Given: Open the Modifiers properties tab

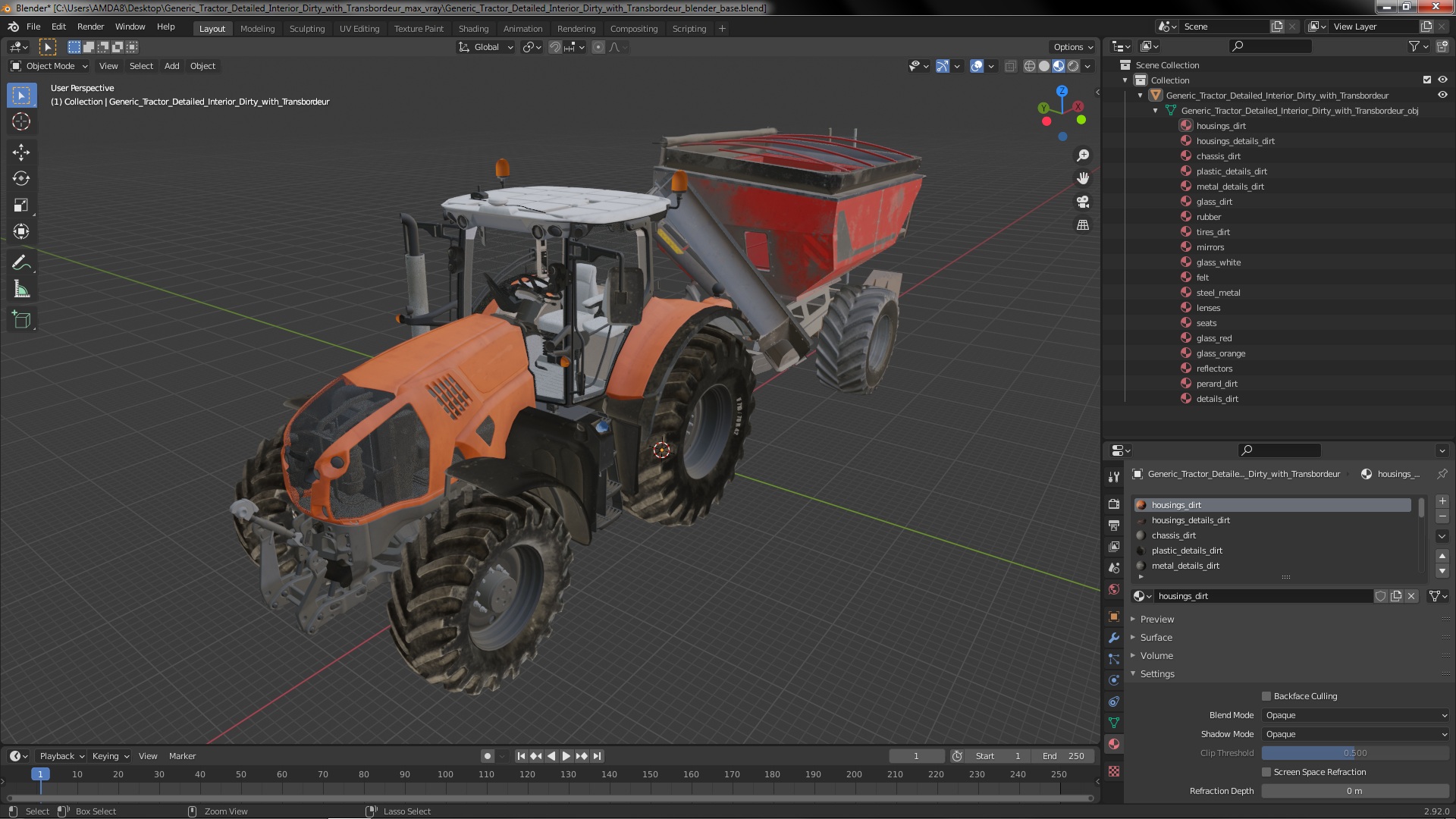Looking at the screenshot, I should pos(1114,638).
